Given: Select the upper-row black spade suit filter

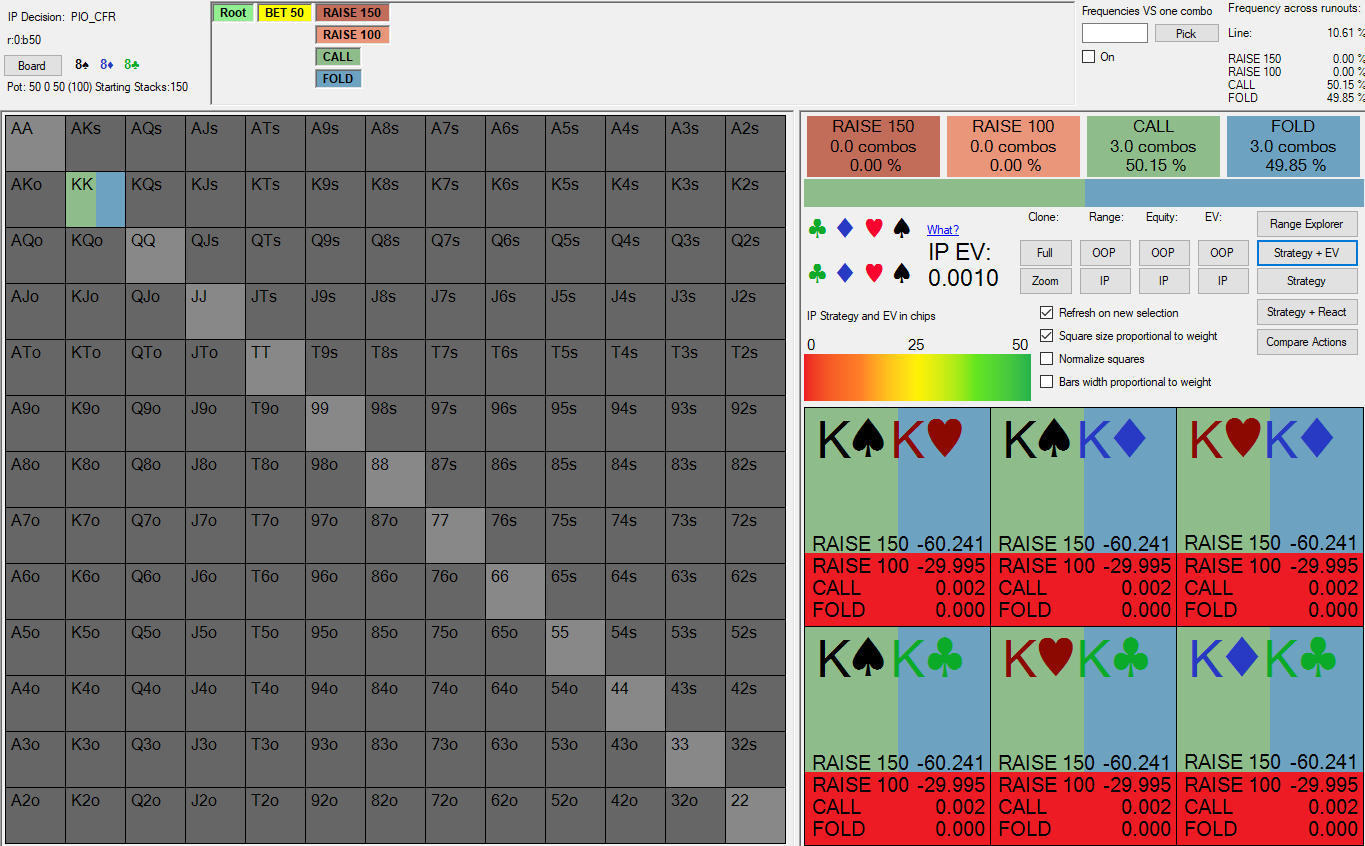Looking at the screenshot, I should pos(901,229).
